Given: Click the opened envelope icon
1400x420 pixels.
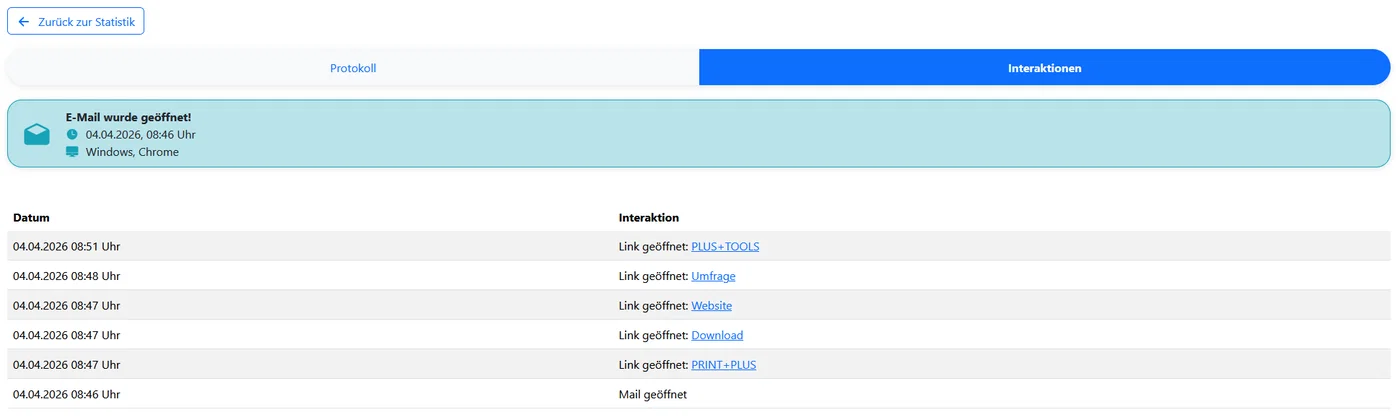Looking at the screenshot, I should tap(37, 134).
